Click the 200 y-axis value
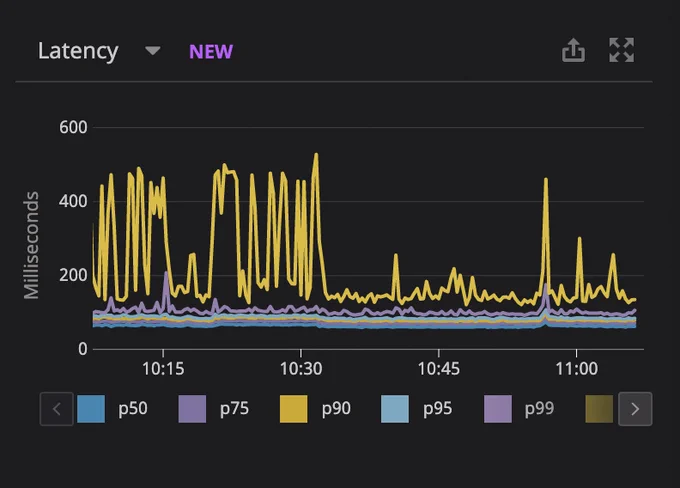Screen dimensions: 680x488 73,275
